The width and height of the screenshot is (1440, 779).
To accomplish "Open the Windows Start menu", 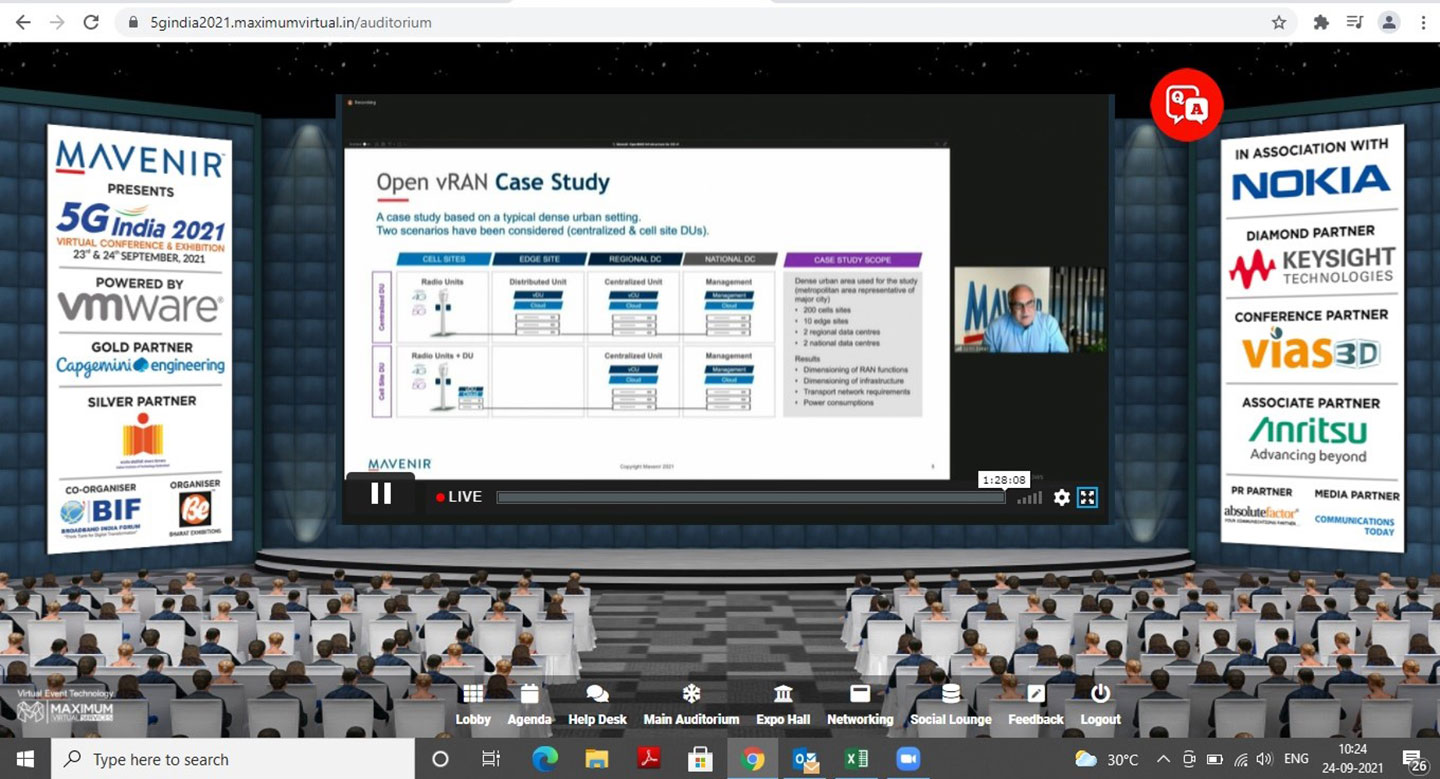I will (x=25, y=759).
